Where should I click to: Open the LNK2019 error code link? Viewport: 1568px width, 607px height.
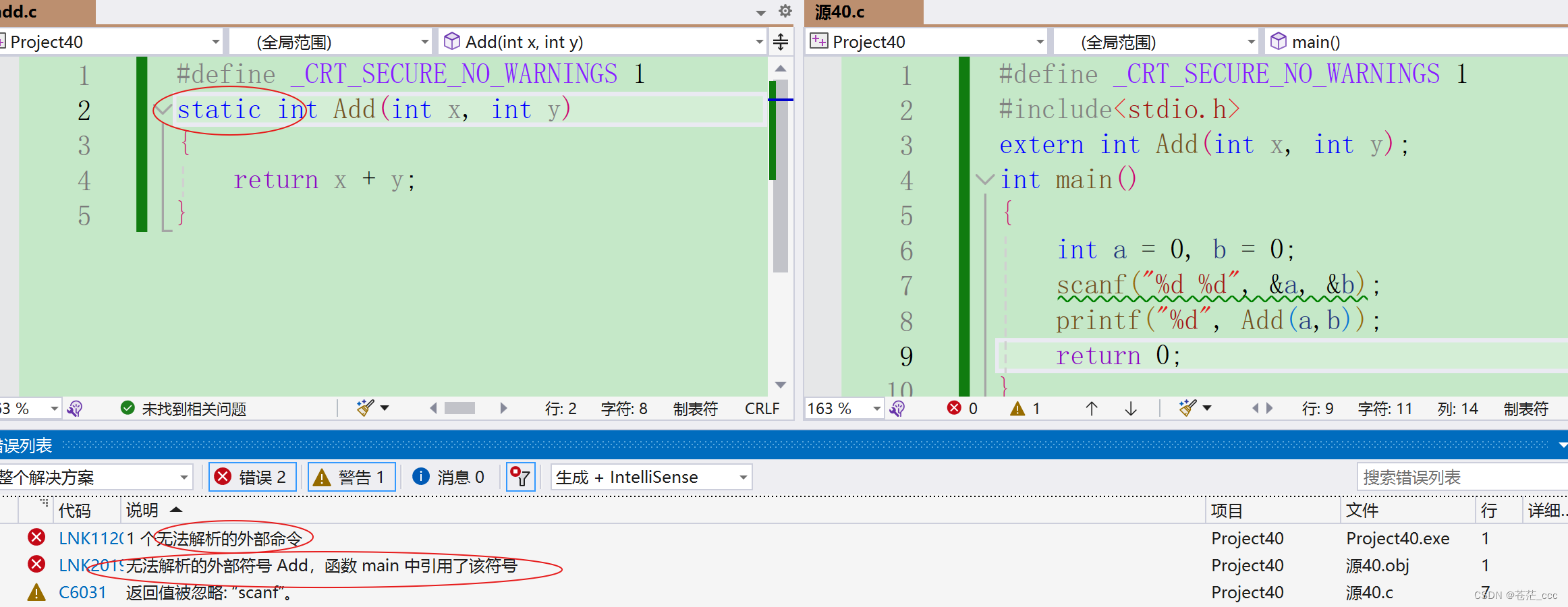coord(91,565)
